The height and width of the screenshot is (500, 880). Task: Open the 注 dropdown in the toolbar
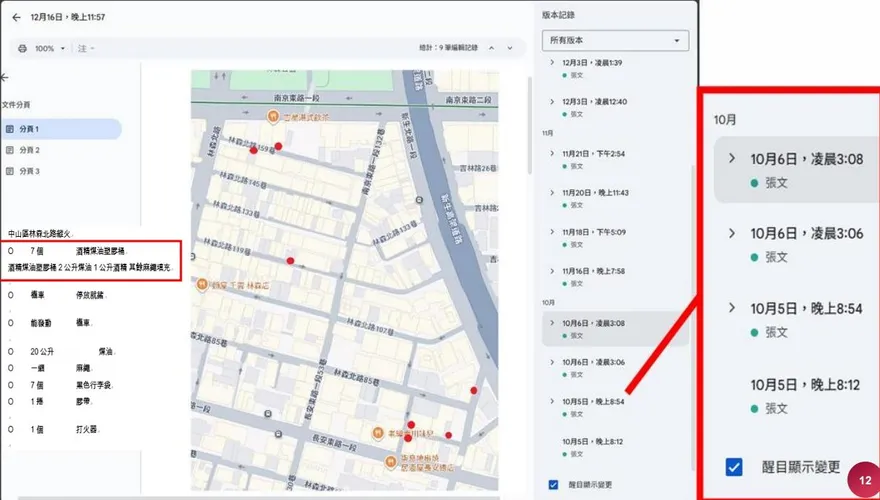[86, 48]
